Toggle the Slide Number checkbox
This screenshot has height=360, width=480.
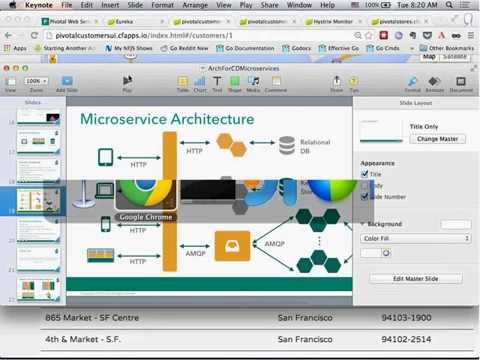tap(364, 197)
